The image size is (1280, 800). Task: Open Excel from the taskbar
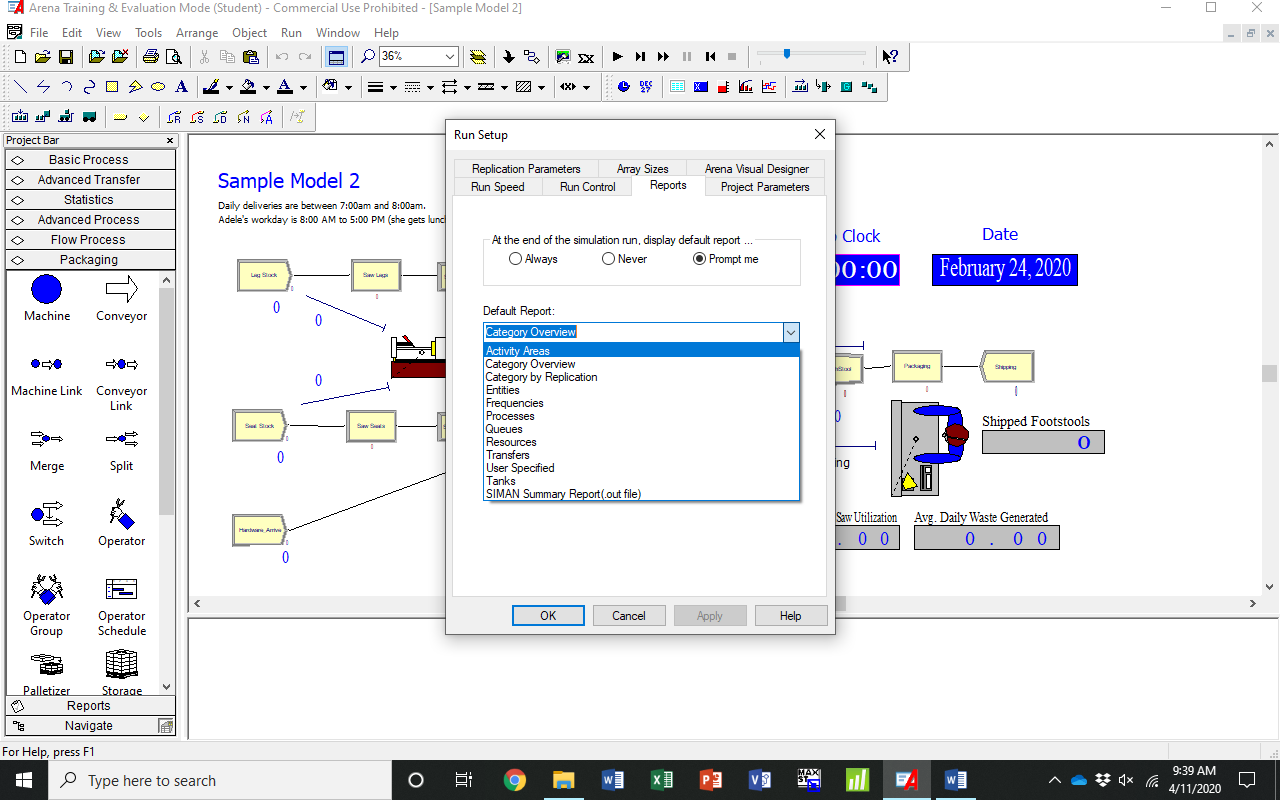pyautogui.click(x=662, y=780)
